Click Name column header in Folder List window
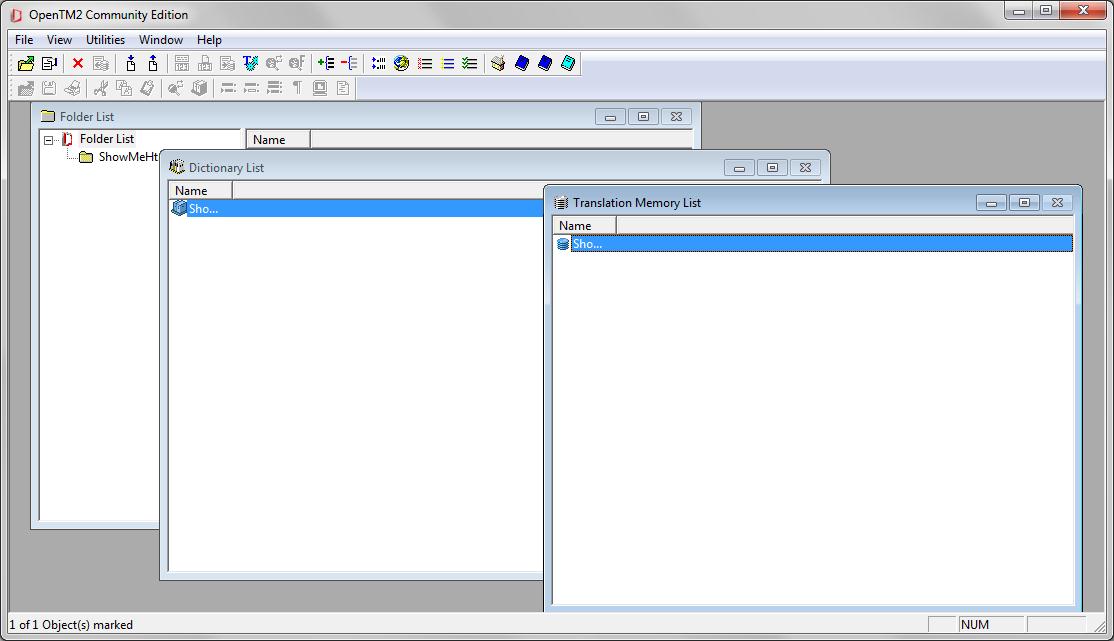 click(x=278, y=139)
